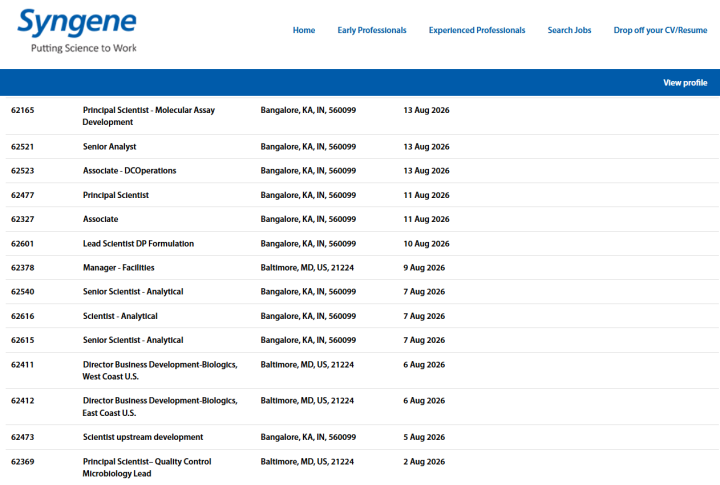Click Baltimore location for job 62378
The image size is (720, 485).
[x=307, y=268]
